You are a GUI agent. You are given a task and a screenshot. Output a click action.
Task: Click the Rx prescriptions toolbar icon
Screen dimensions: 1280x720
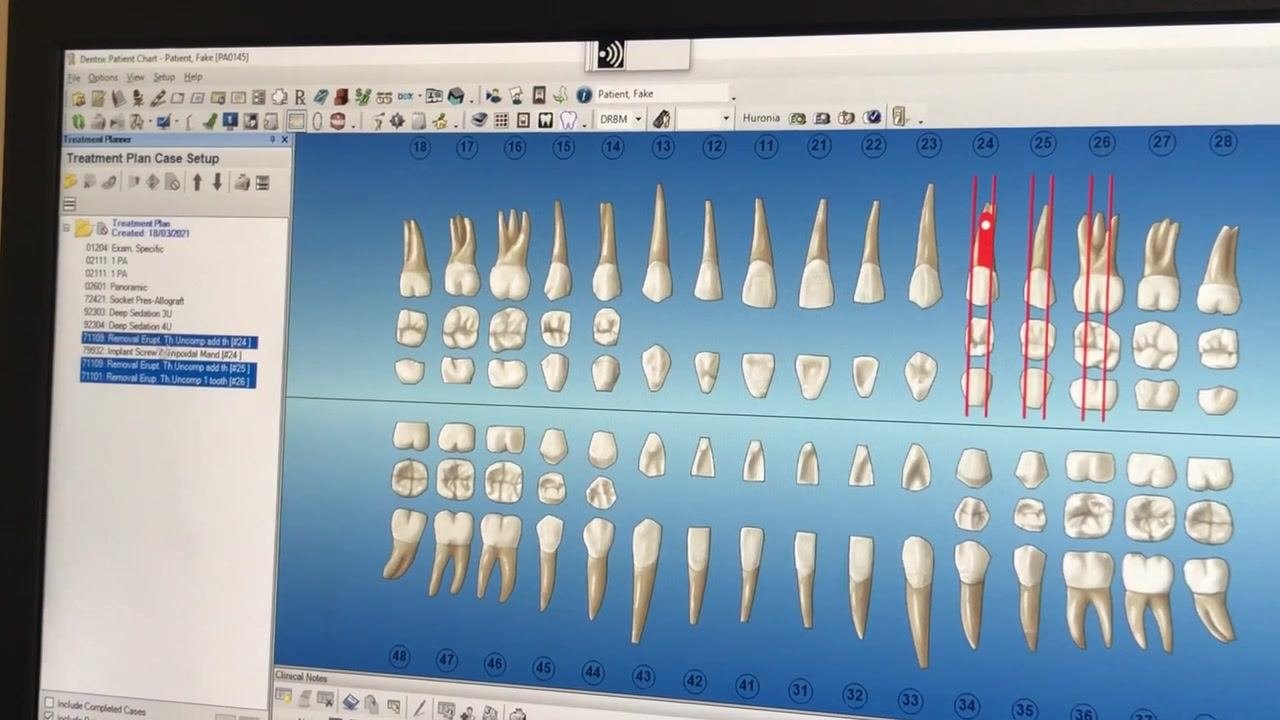pos(301,97)
